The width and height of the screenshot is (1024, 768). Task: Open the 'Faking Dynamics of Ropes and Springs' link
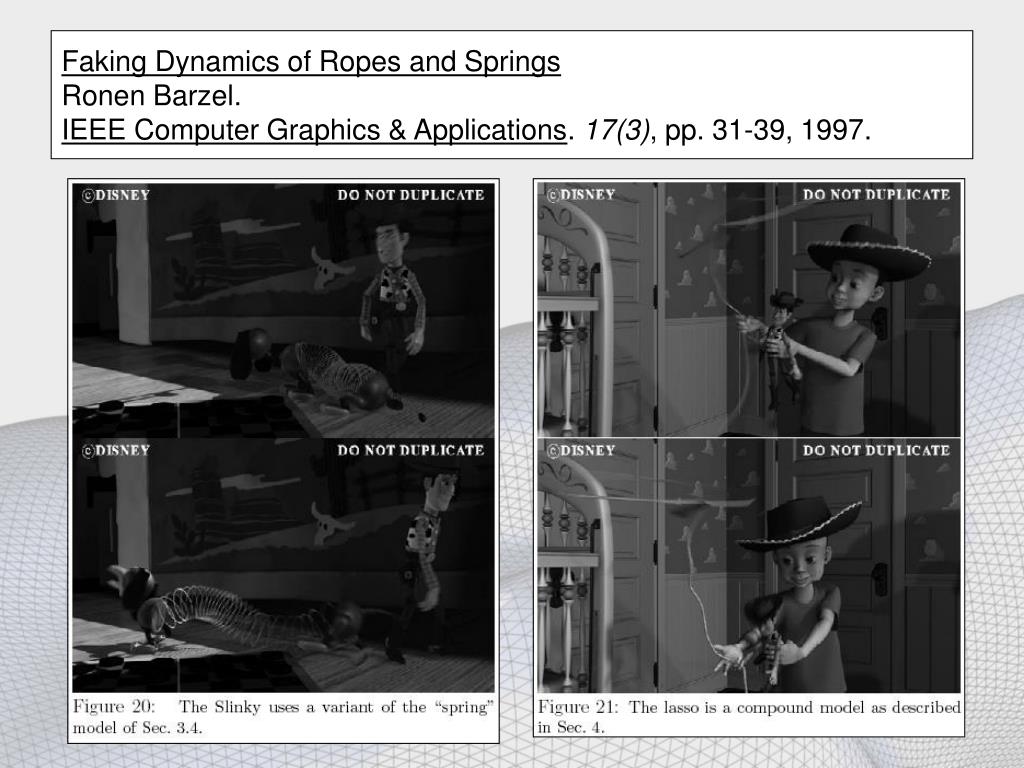click(311, 62)
